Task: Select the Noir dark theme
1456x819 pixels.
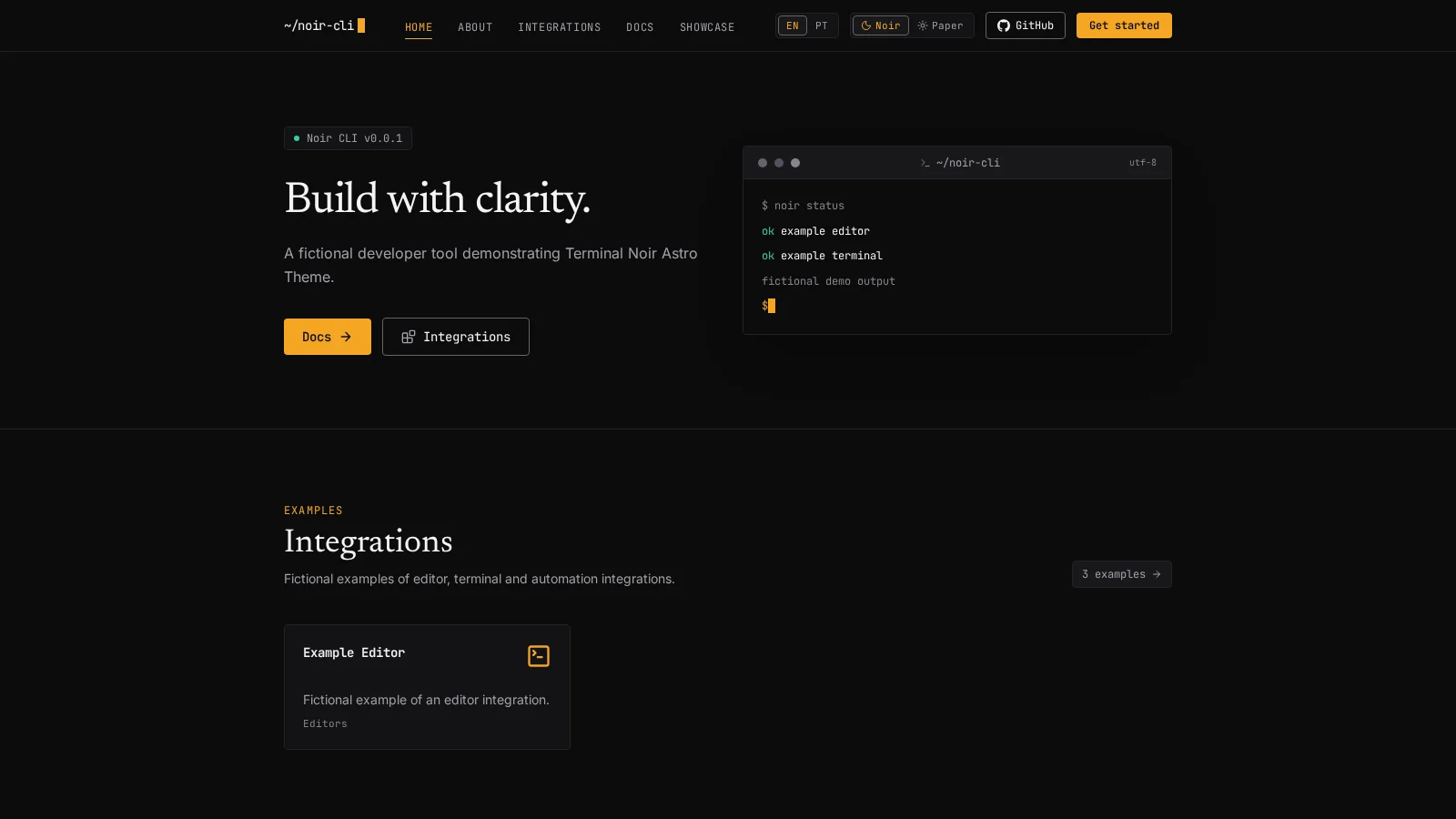Action: click(x=880, y=25)
